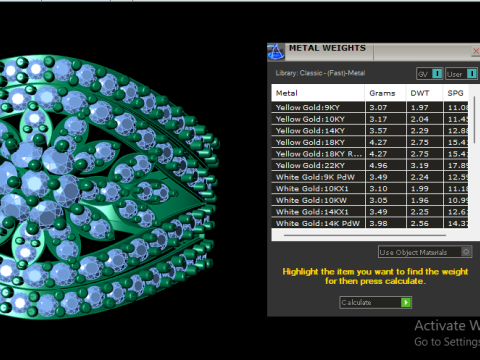Select the White Gold:9K PdW row
This screenshot has height=360, width=480.
[370, 177]
